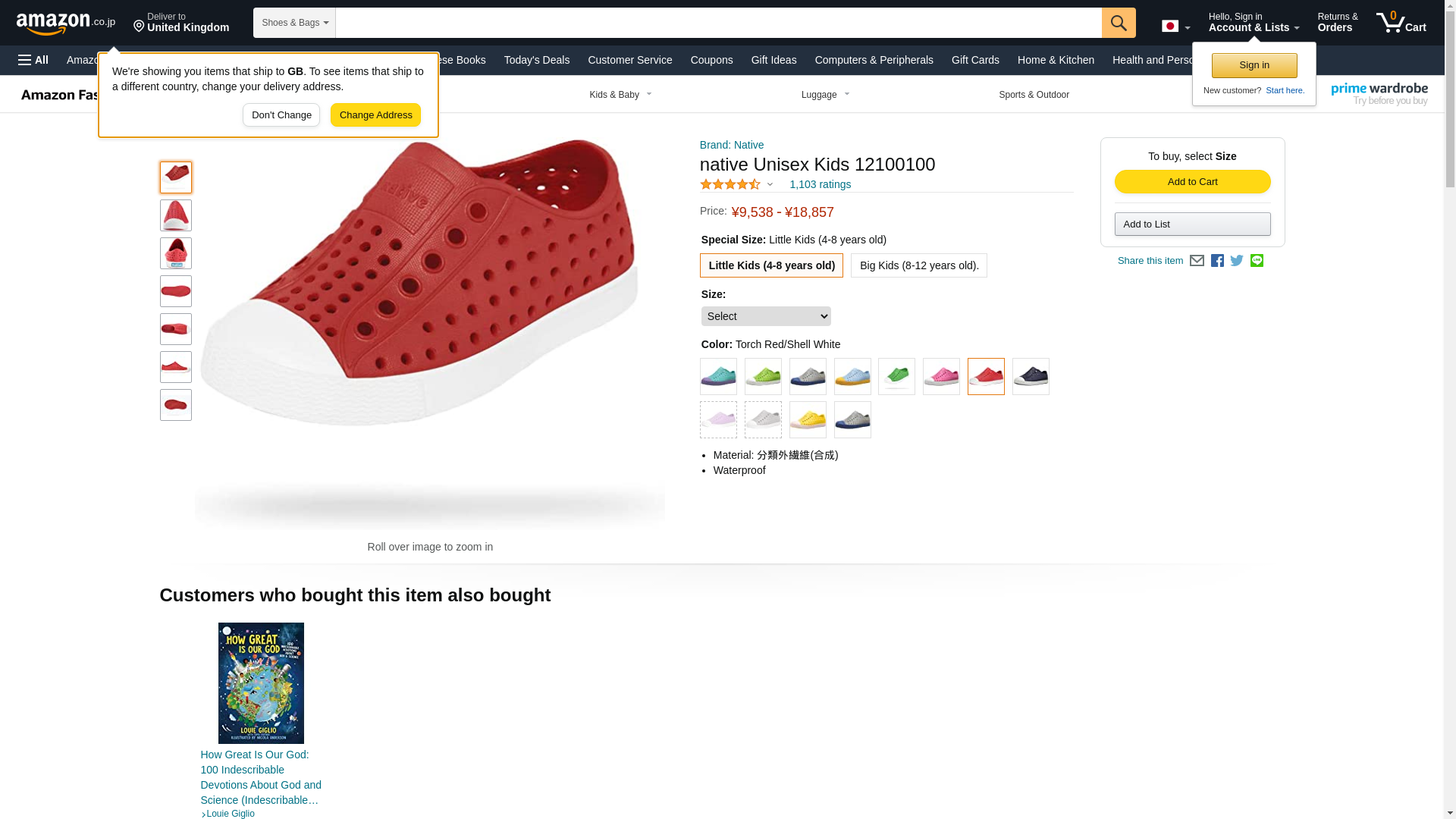Expand Shoes & Bags search category dropdown
The height and width of the screenshot is (819, 1456).
(x=294, y=23)
